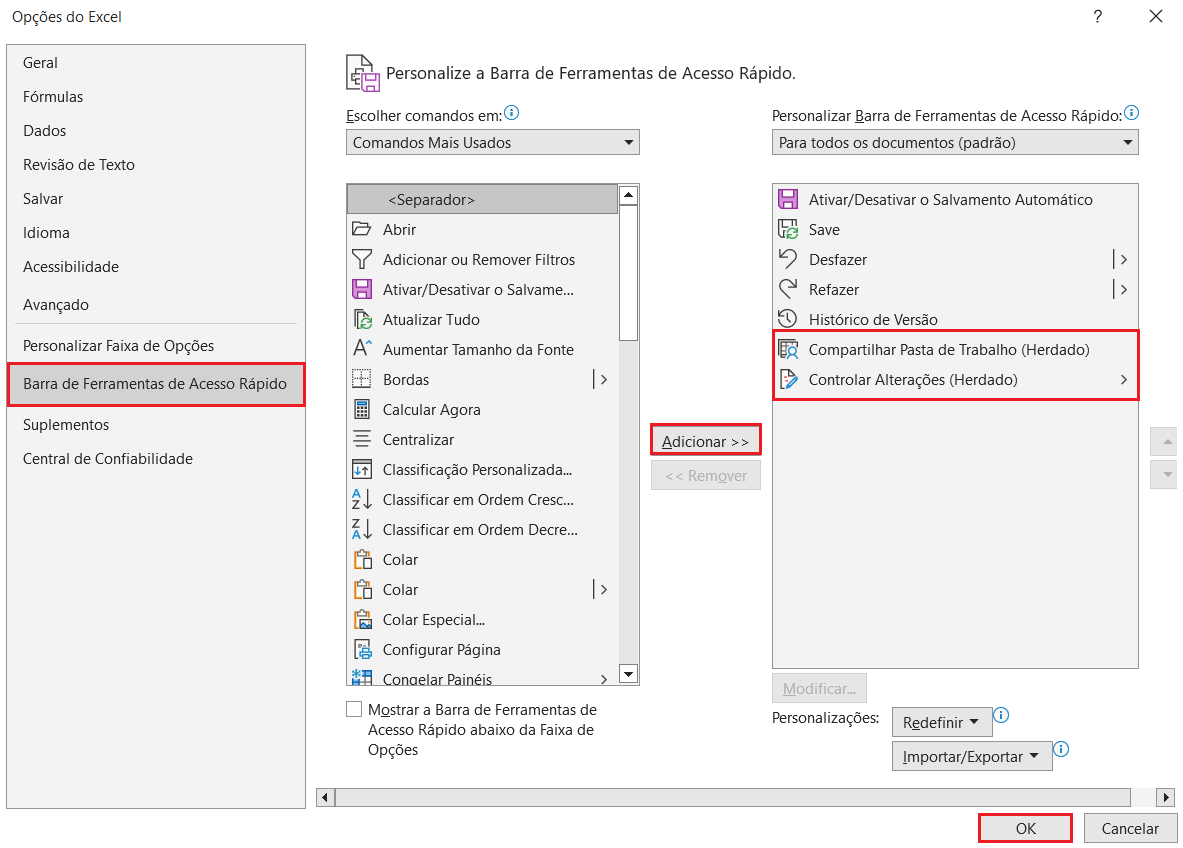This screenshot has height=848, width=1183.
Task: Open the help question mark
Action: (1098, 17)
